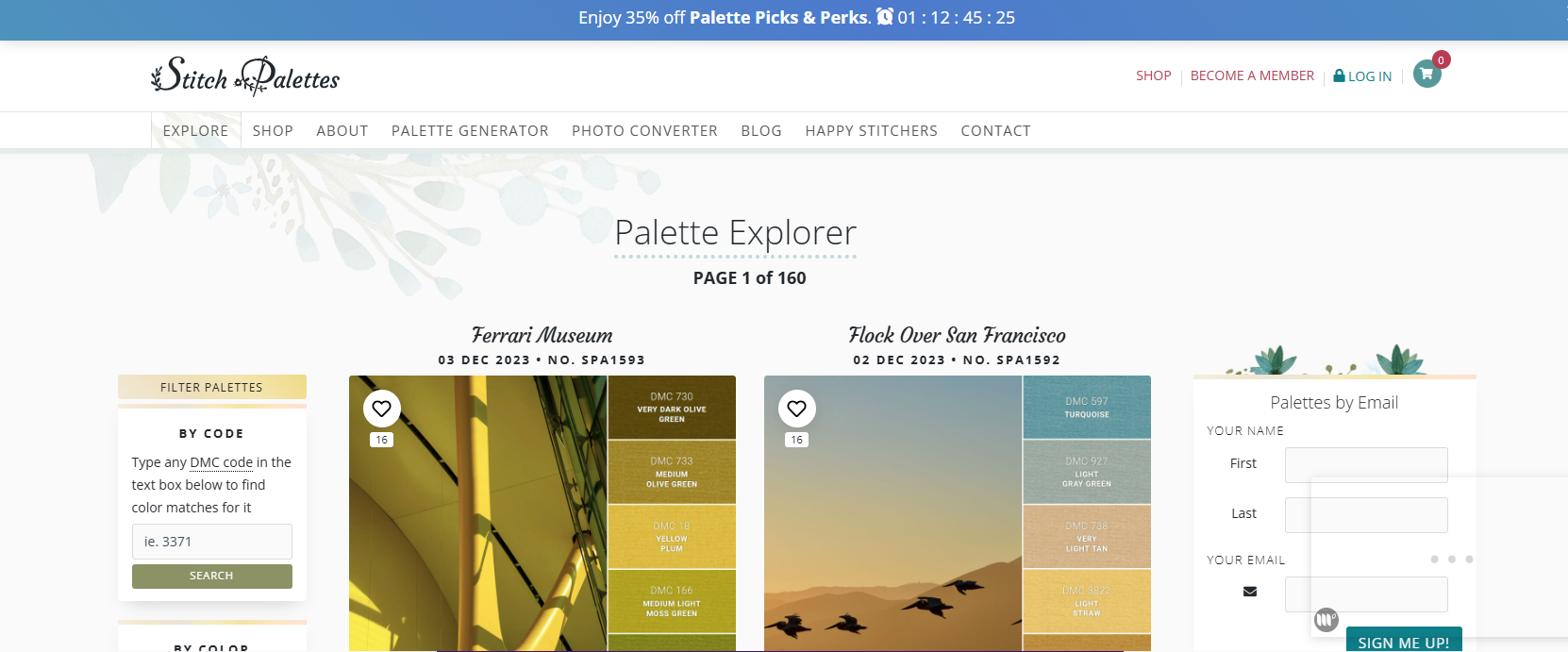This screenshot has height=652, width=1568.
Task: Go to Photo Converter page
Action: (x=644, y=131)
